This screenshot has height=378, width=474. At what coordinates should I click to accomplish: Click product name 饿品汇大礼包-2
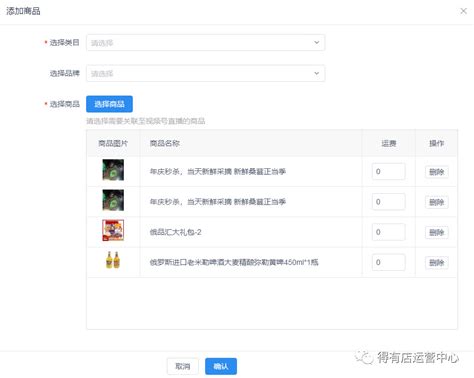pyautogui.click(x=176, y=232)
